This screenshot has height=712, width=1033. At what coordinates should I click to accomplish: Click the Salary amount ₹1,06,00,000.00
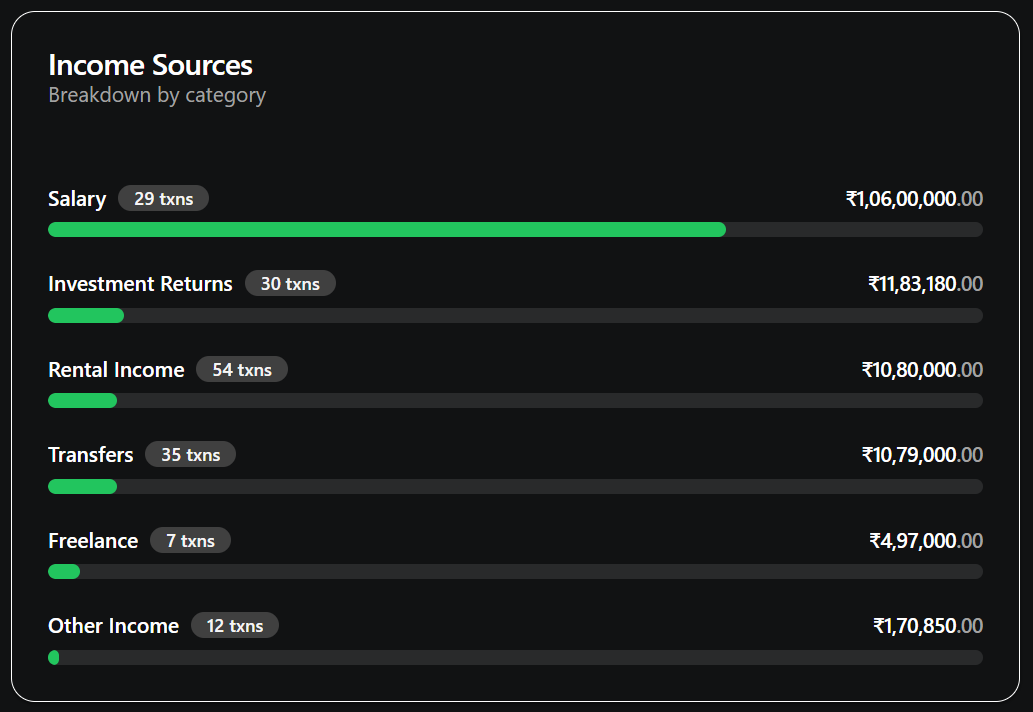coord(914,199)
